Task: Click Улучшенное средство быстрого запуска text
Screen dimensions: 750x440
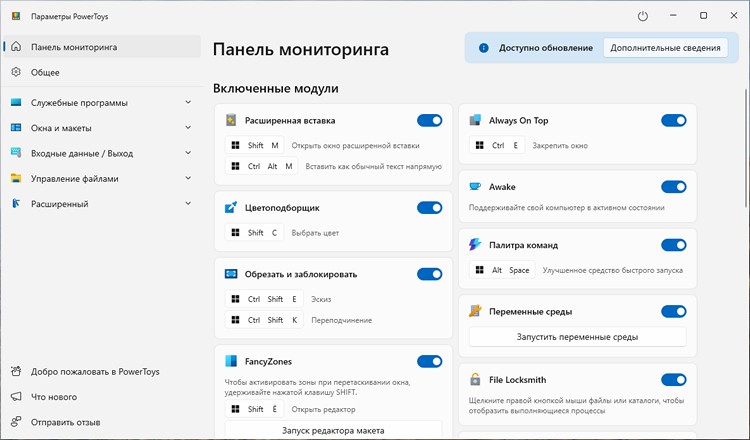Action: coord(613,270)
